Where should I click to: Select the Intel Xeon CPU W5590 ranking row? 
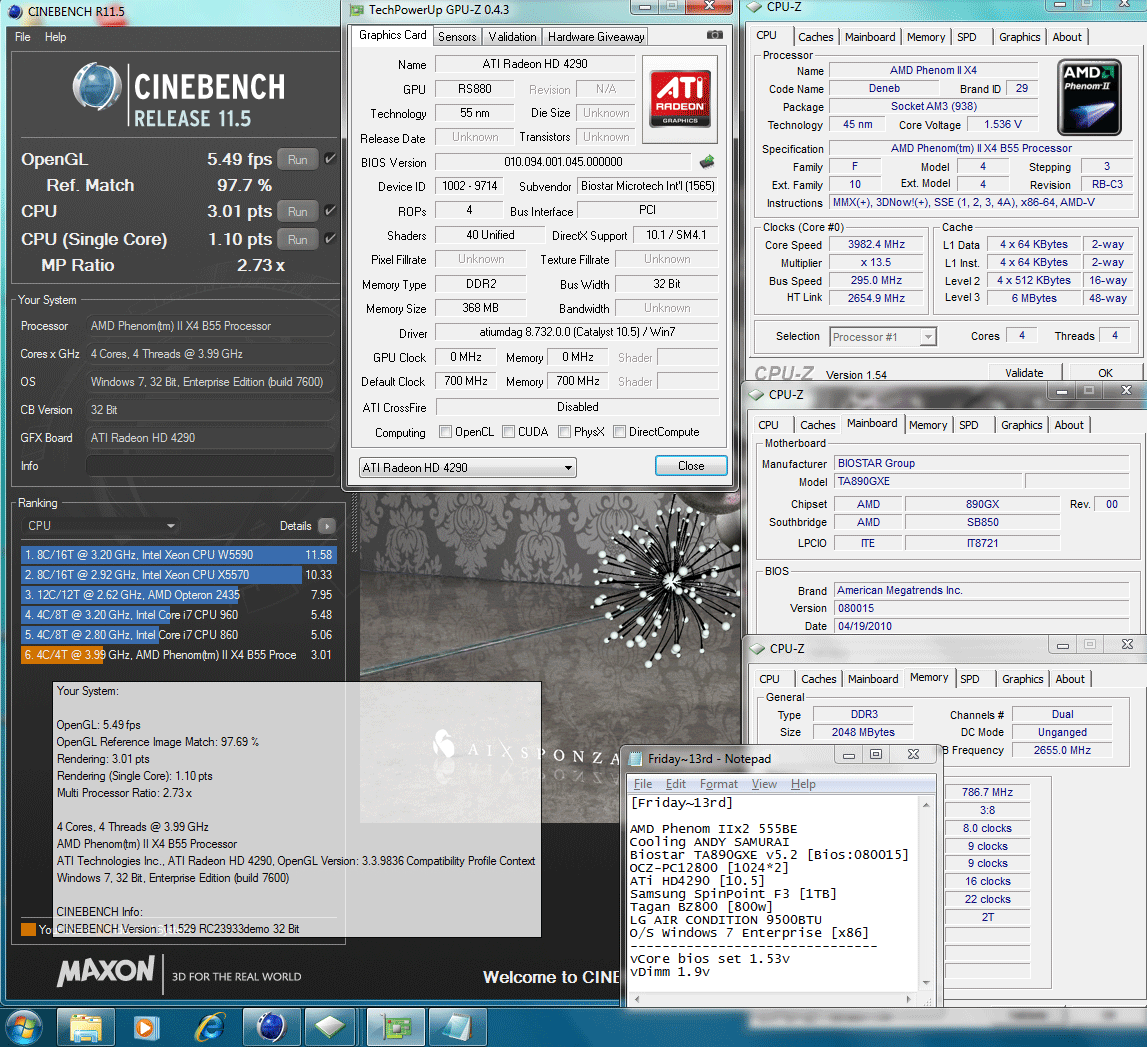(178, 555)
